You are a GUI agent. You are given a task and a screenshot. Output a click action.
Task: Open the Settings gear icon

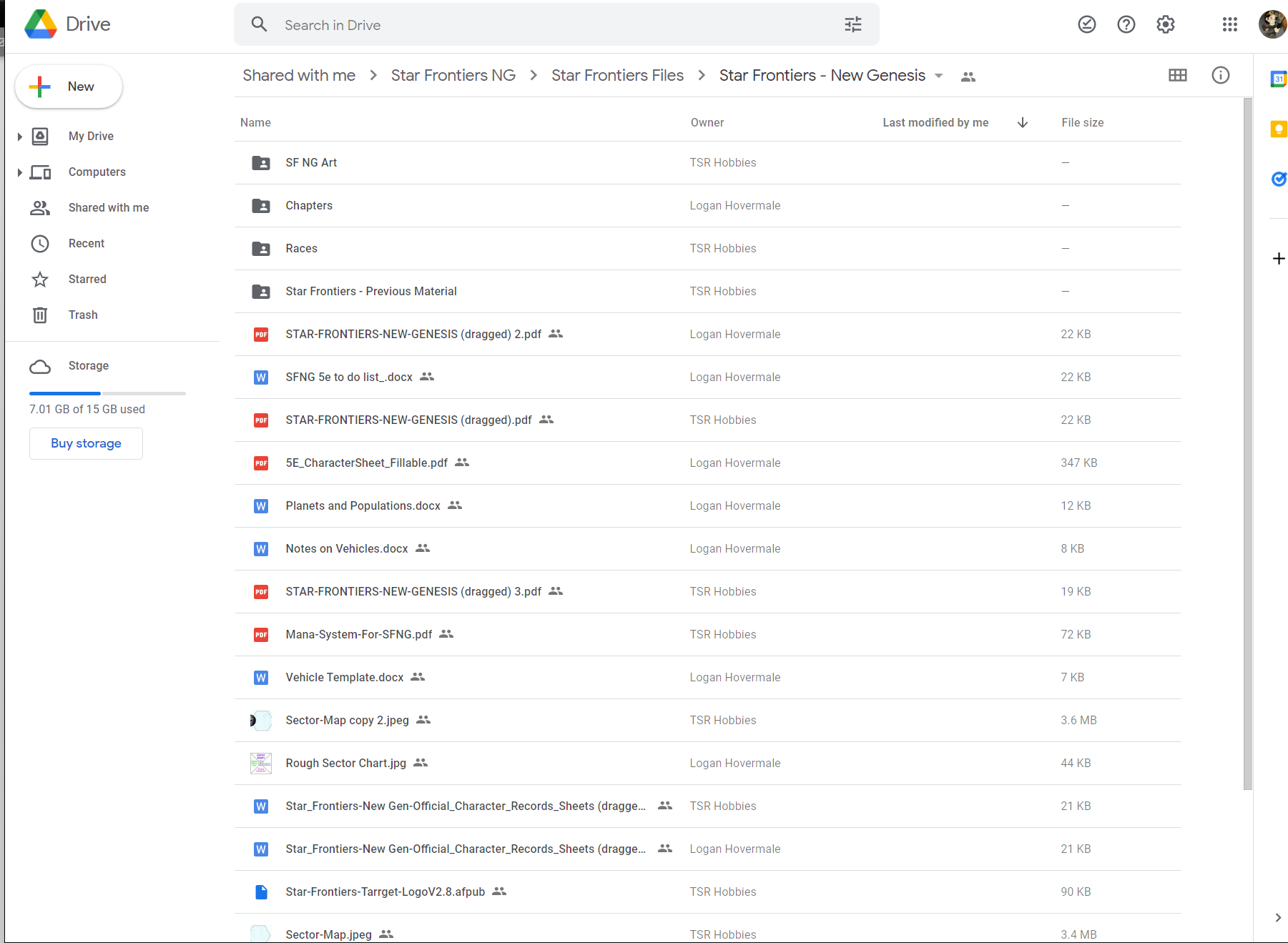coord(1165,25)
